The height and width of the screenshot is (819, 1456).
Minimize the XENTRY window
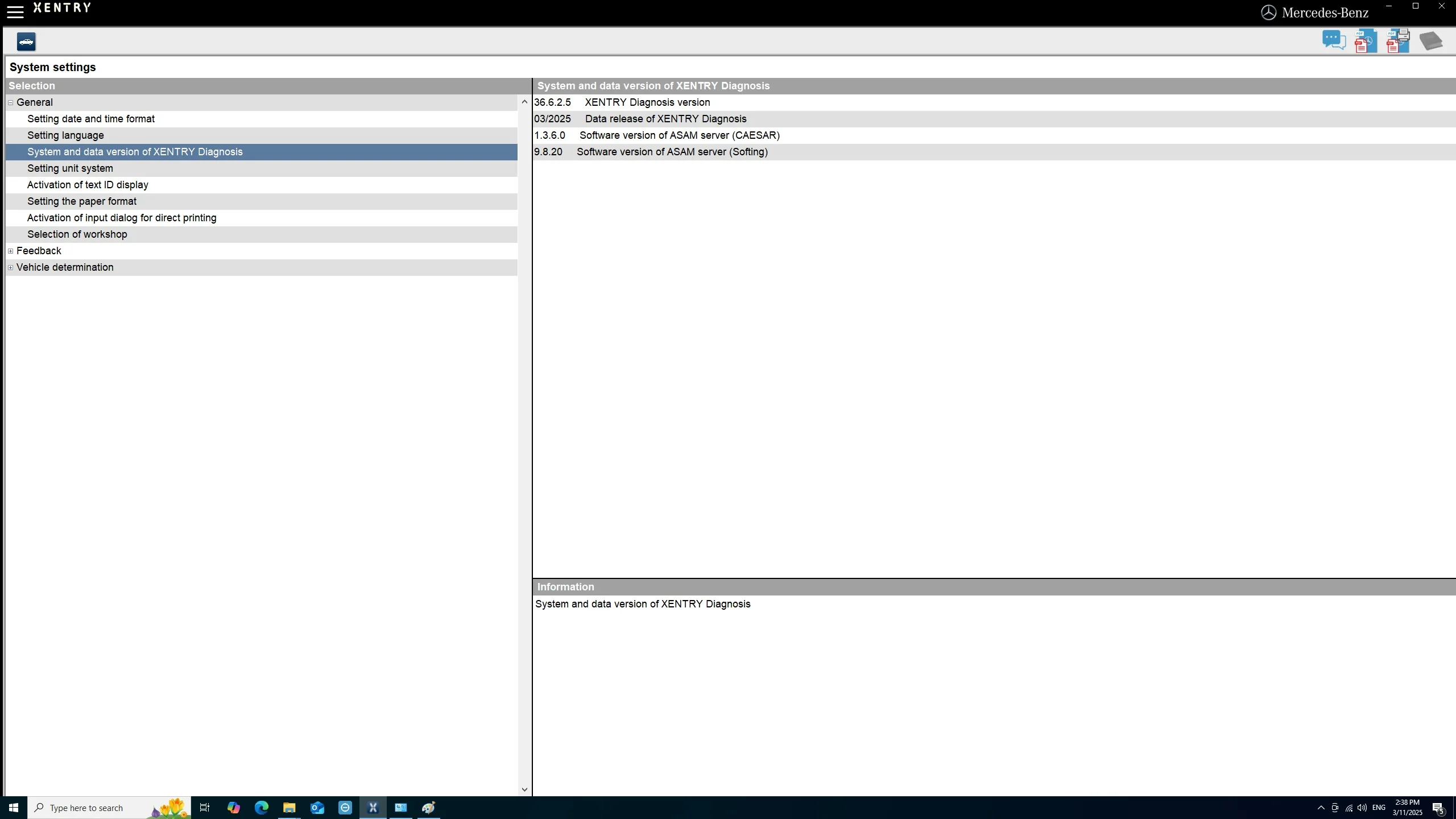1389,6
